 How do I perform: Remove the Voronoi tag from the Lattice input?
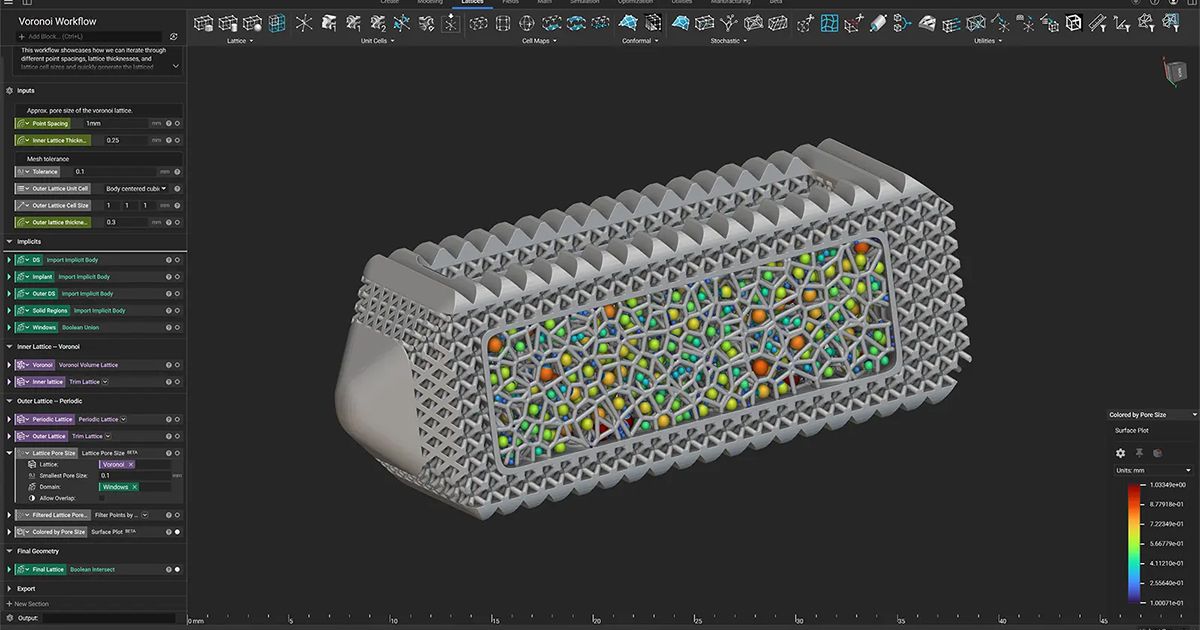[131, 464]
